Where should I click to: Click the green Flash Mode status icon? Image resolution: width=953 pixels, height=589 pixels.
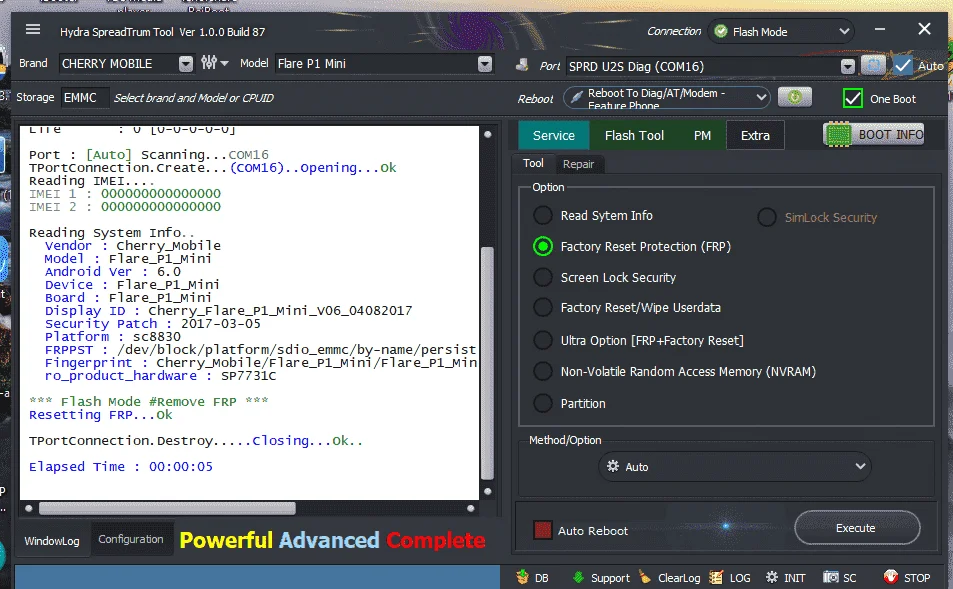721,31
